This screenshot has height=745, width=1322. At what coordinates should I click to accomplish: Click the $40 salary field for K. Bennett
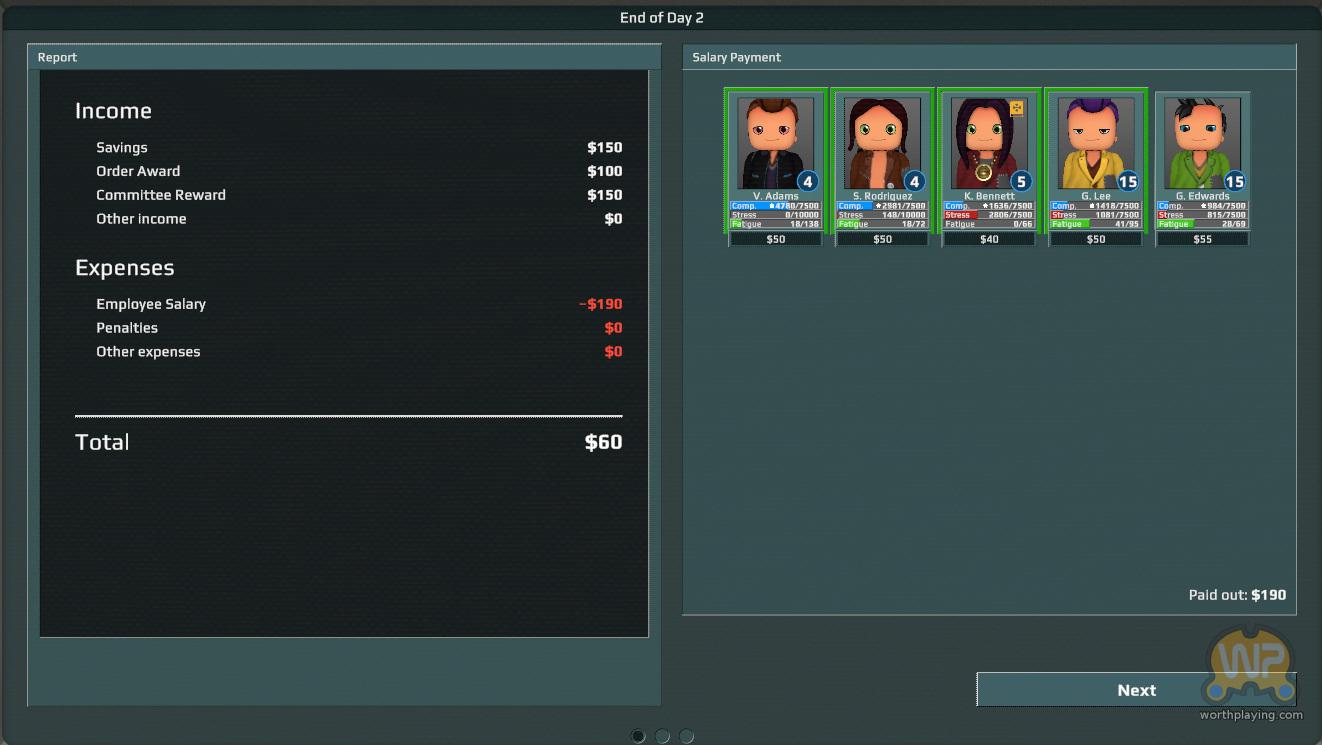[x=989, y=240]
